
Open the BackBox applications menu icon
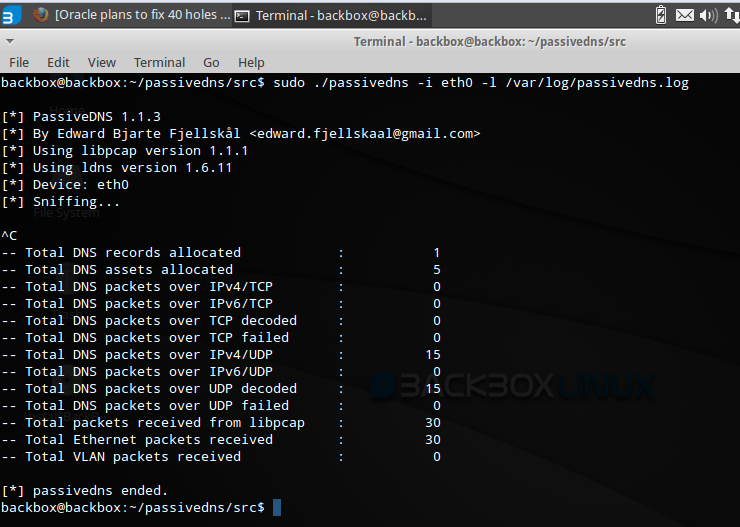10,15
